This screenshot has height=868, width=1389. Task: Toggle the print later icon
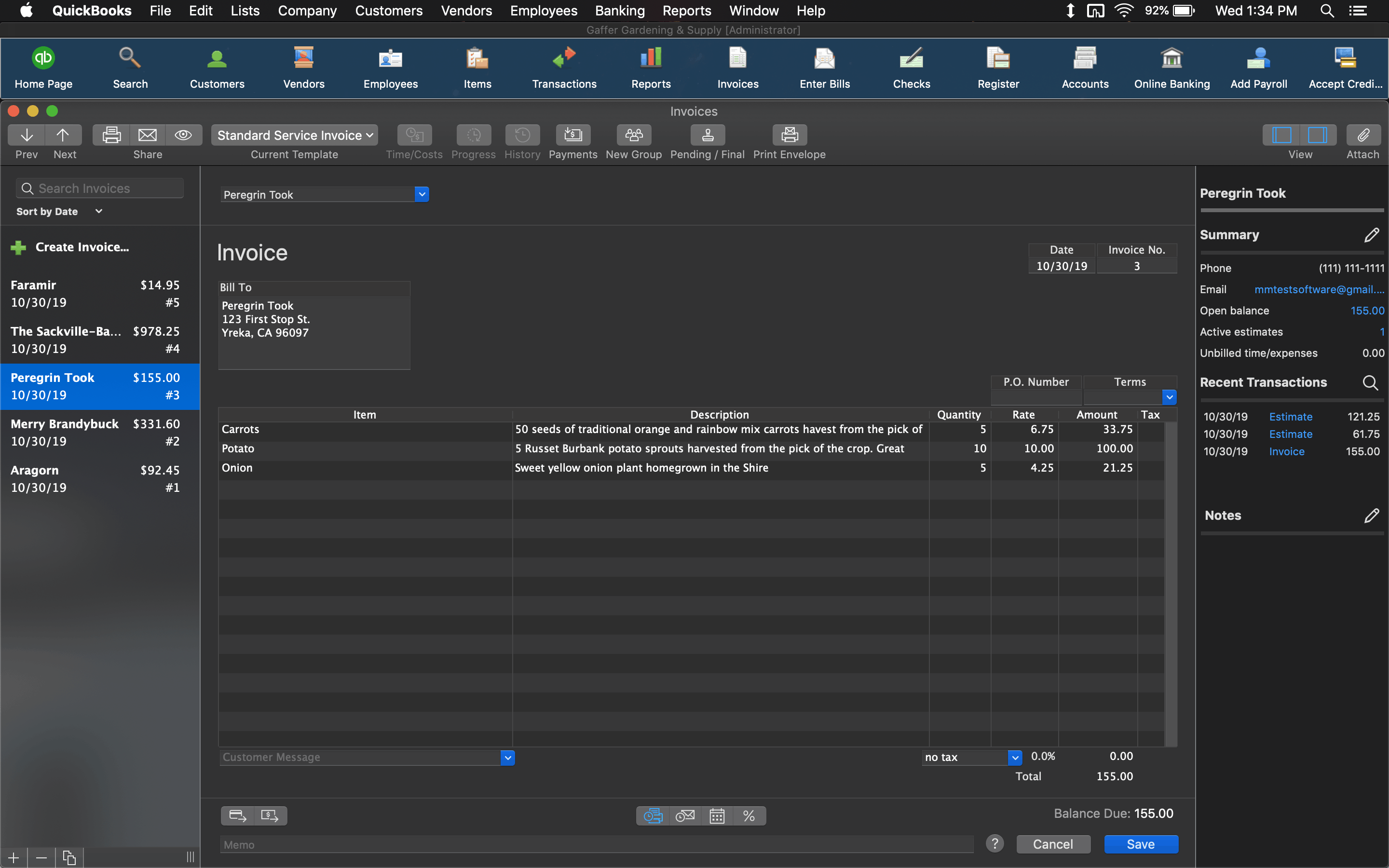click(653, 816)
